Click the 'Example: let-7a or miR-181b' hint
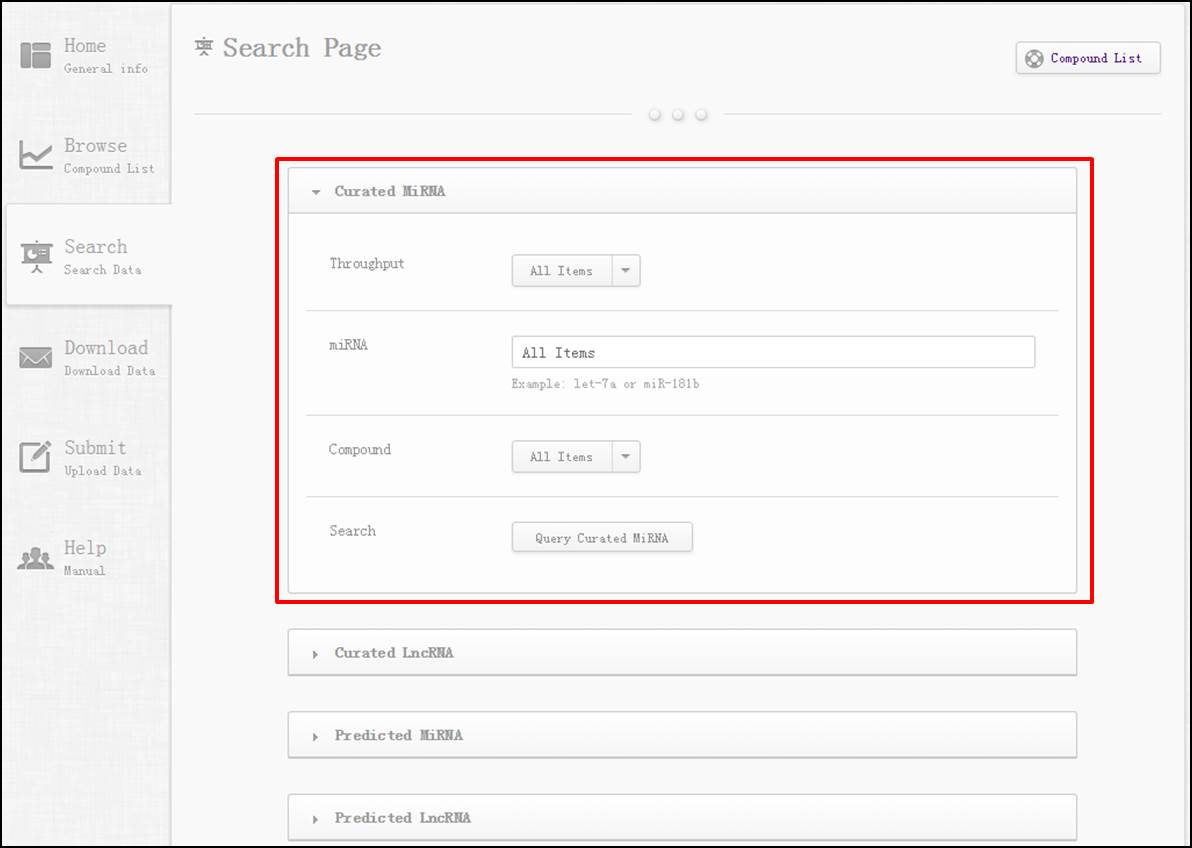Viewport: 1192px width, 848px height. pos(605,384)
